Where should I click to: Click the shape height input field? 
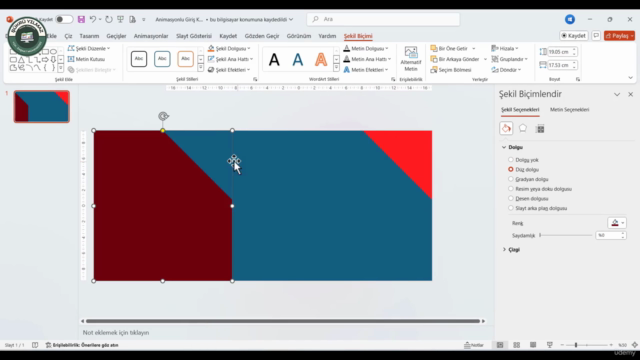(559, 52)
